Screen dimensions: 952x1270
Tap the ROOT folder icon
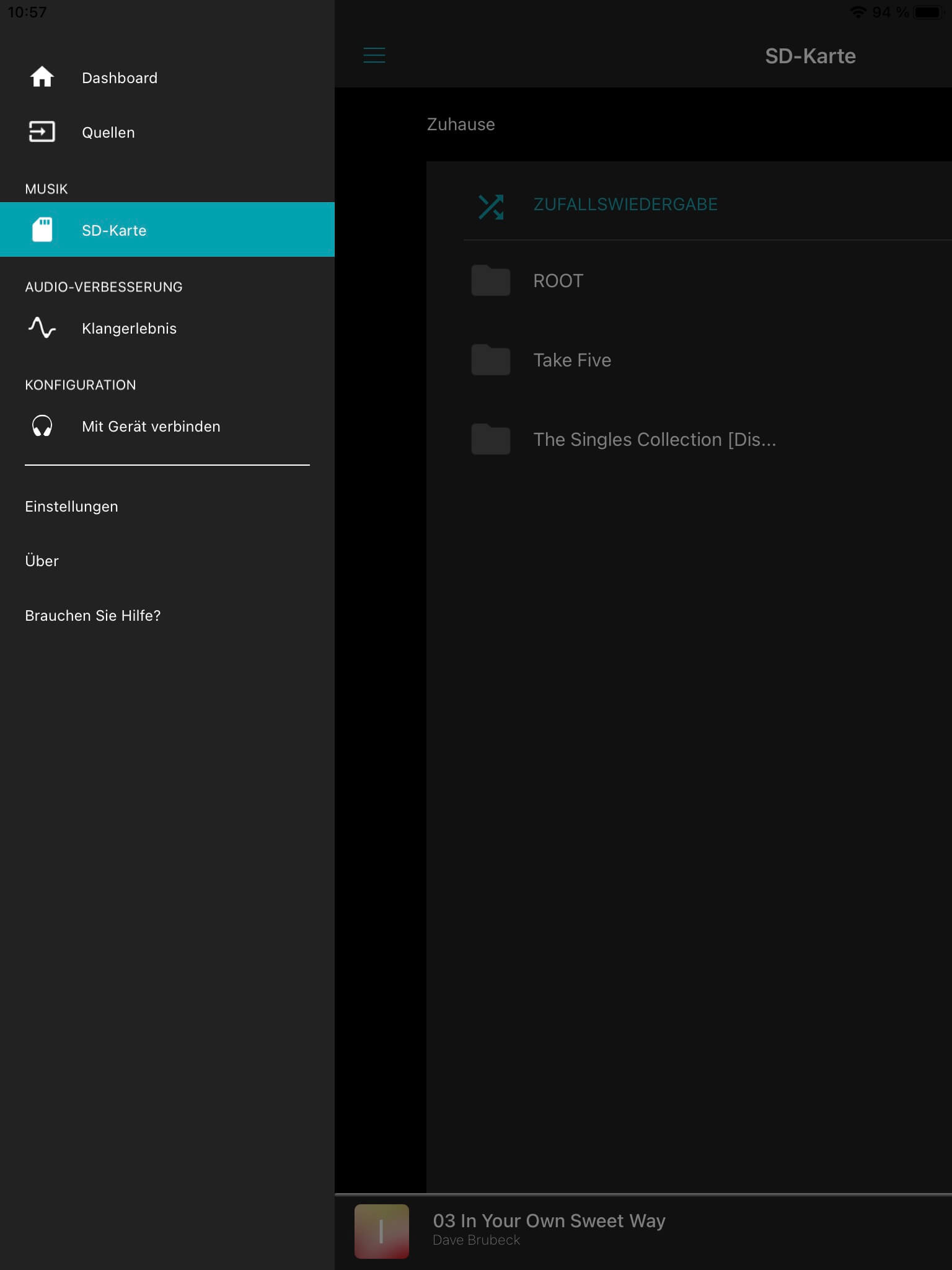click(491, 281)
